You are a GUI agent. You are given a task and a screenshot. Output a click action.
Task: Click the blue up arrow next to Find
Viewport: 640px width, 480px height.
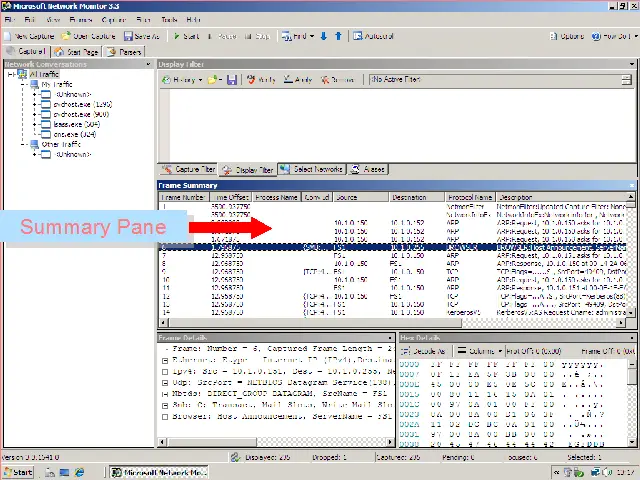click(x=338, y=36)
